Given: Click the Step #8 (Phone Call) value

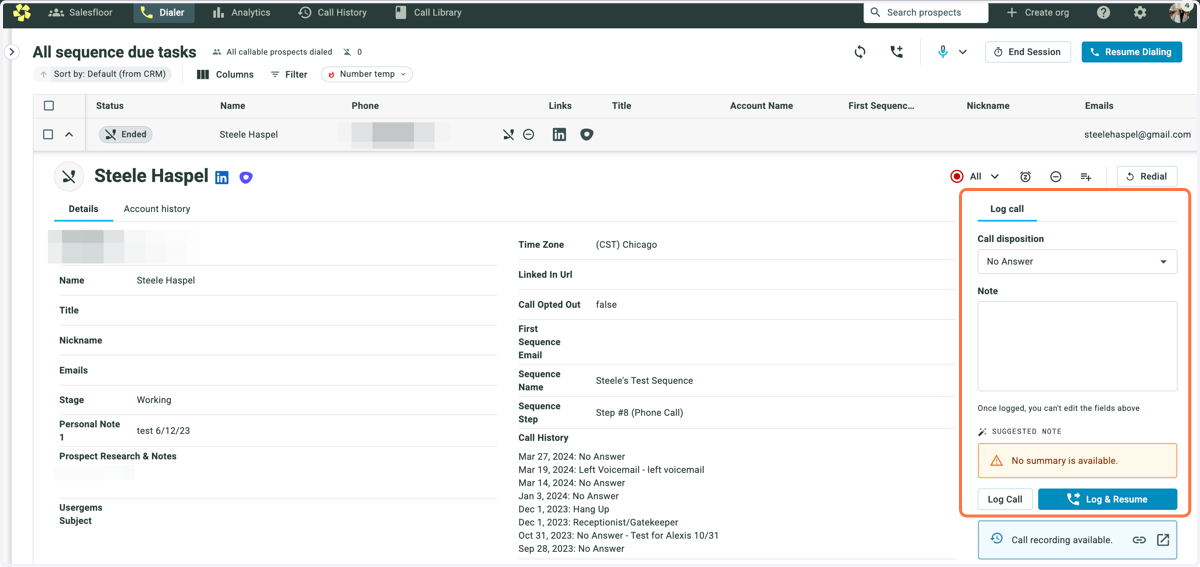Looking at the screenshot, I should (x=639, y=413).
